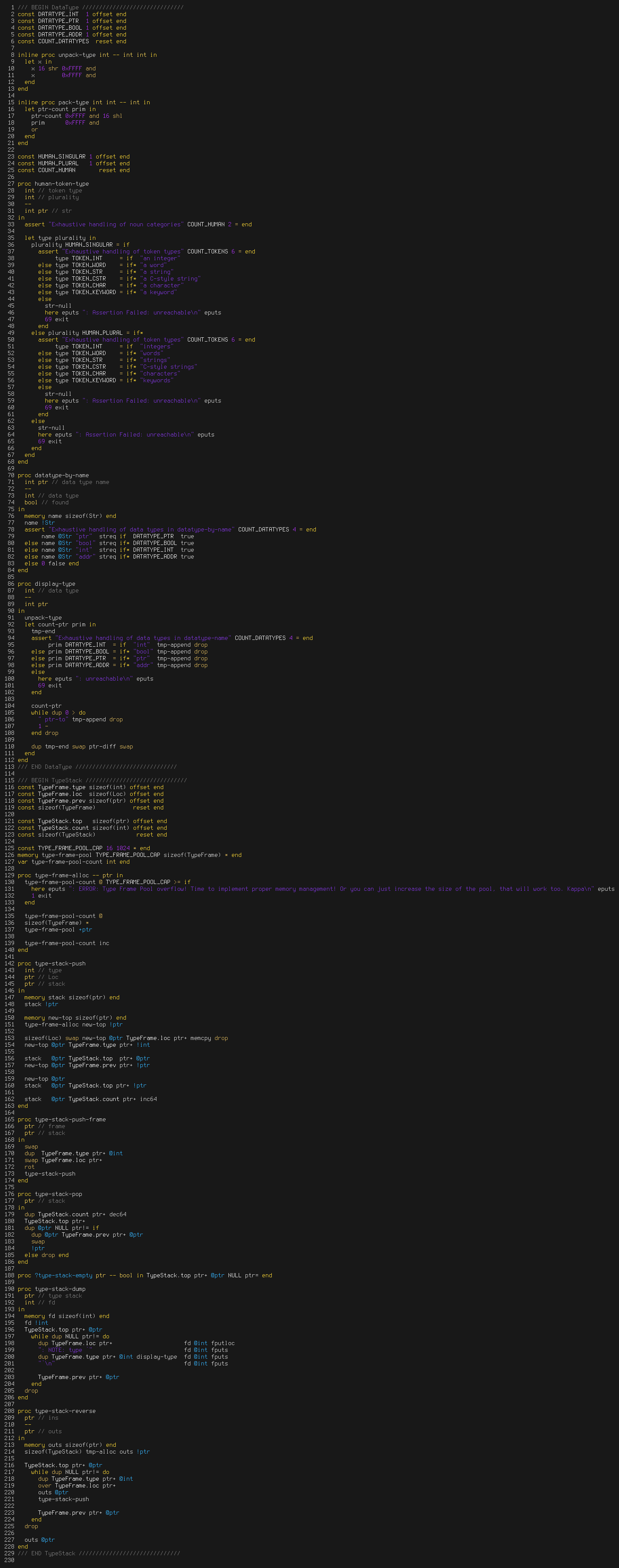Click the 'const TypeFrame.prev' declaration
619x1568 pixels.
[91, 801]
